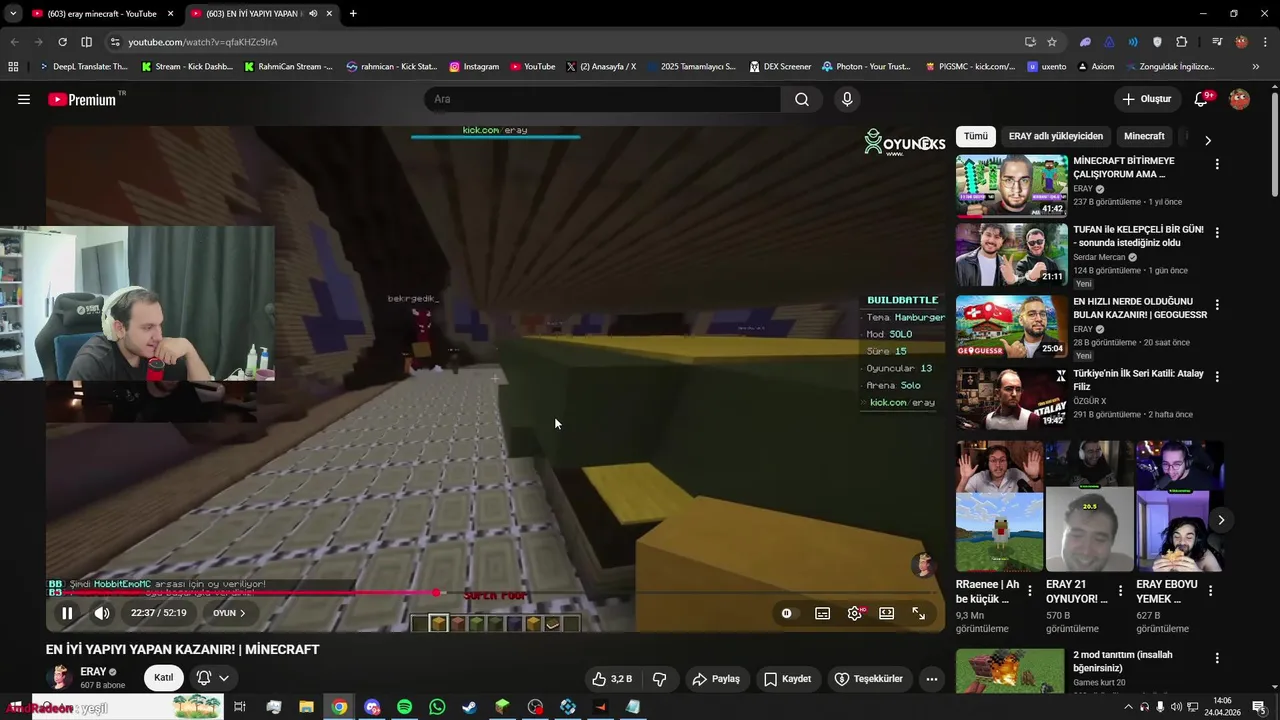This screenshot has height=720, width=1280.
Task: Open Türkiye'nin İlk Seri Katili video
Action: 1011,398
